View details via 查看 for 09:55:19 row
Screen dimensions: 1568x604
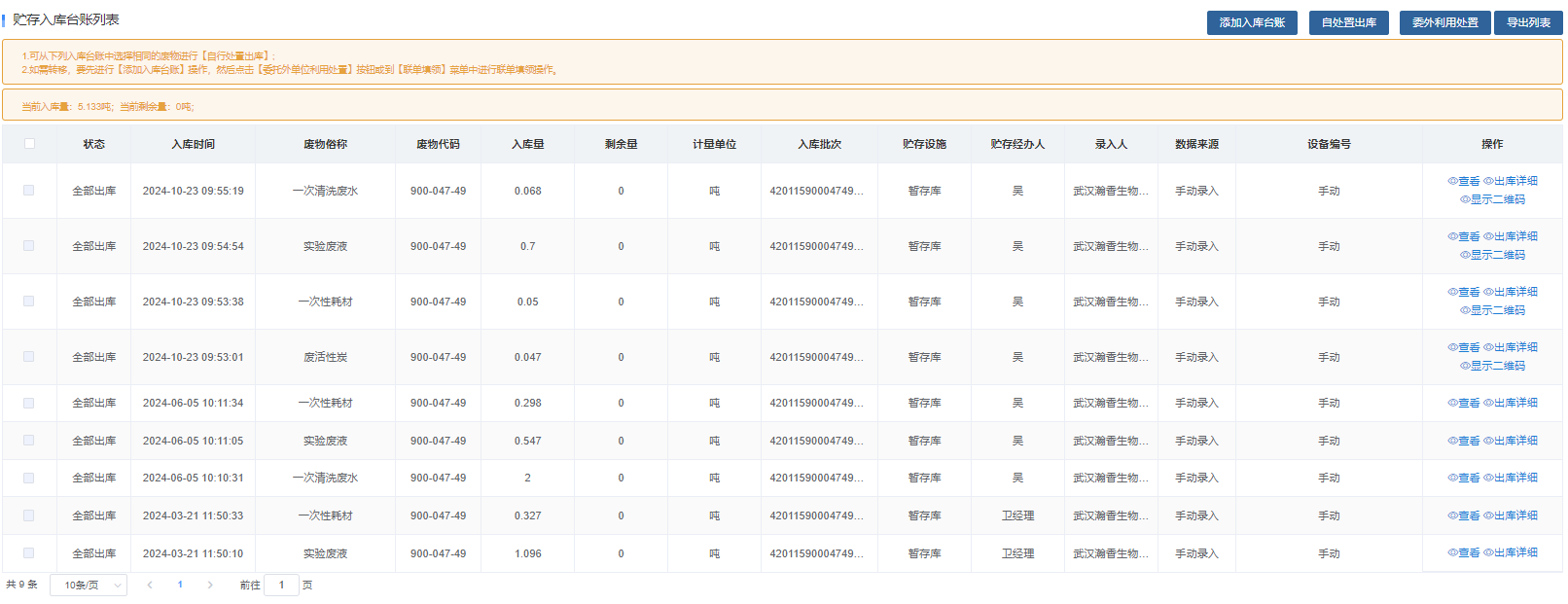[x=1464, y=181]
